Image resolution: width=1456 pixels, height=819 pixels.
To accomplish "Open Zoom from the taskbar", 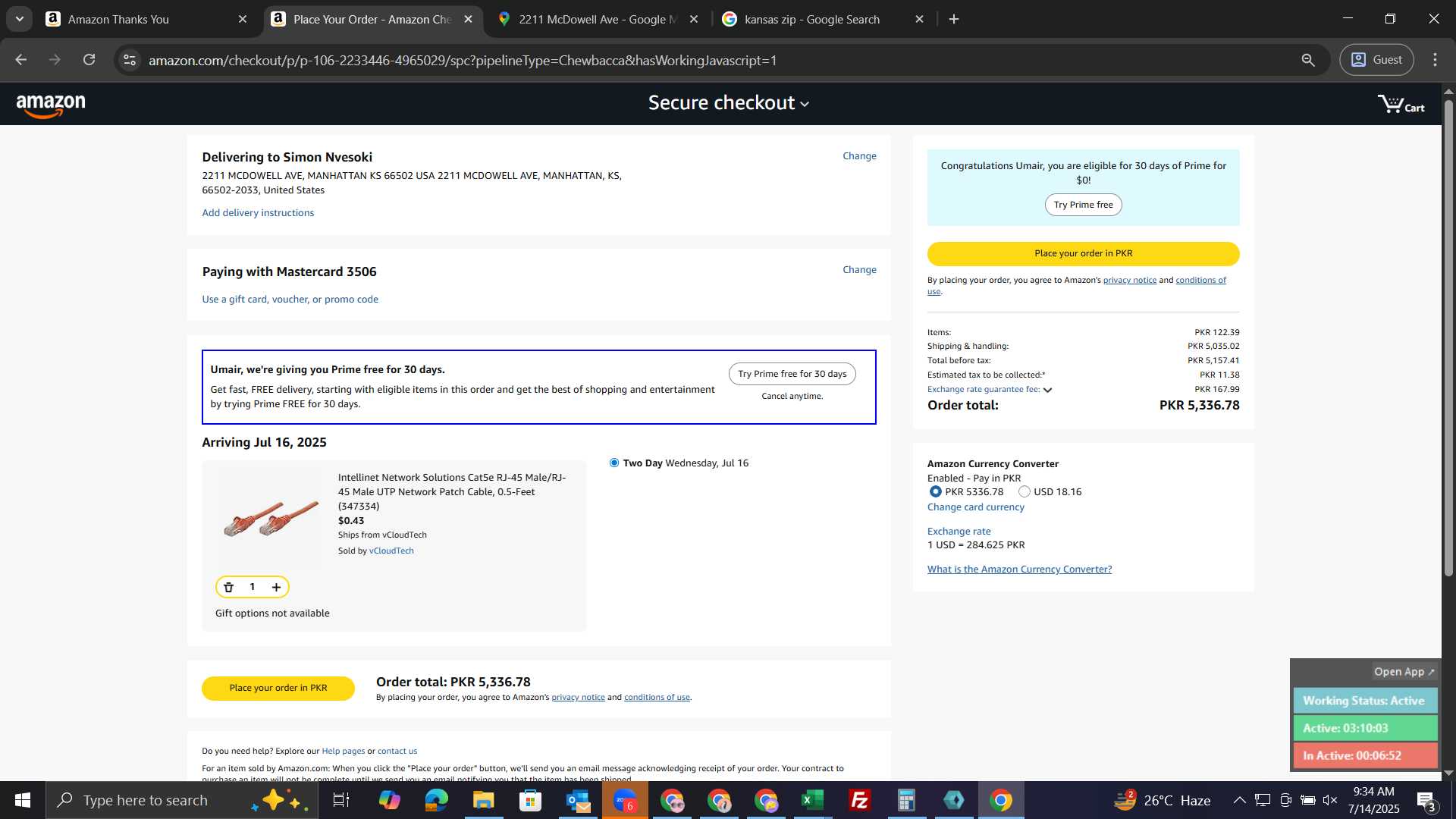I will tap(625, 800).
